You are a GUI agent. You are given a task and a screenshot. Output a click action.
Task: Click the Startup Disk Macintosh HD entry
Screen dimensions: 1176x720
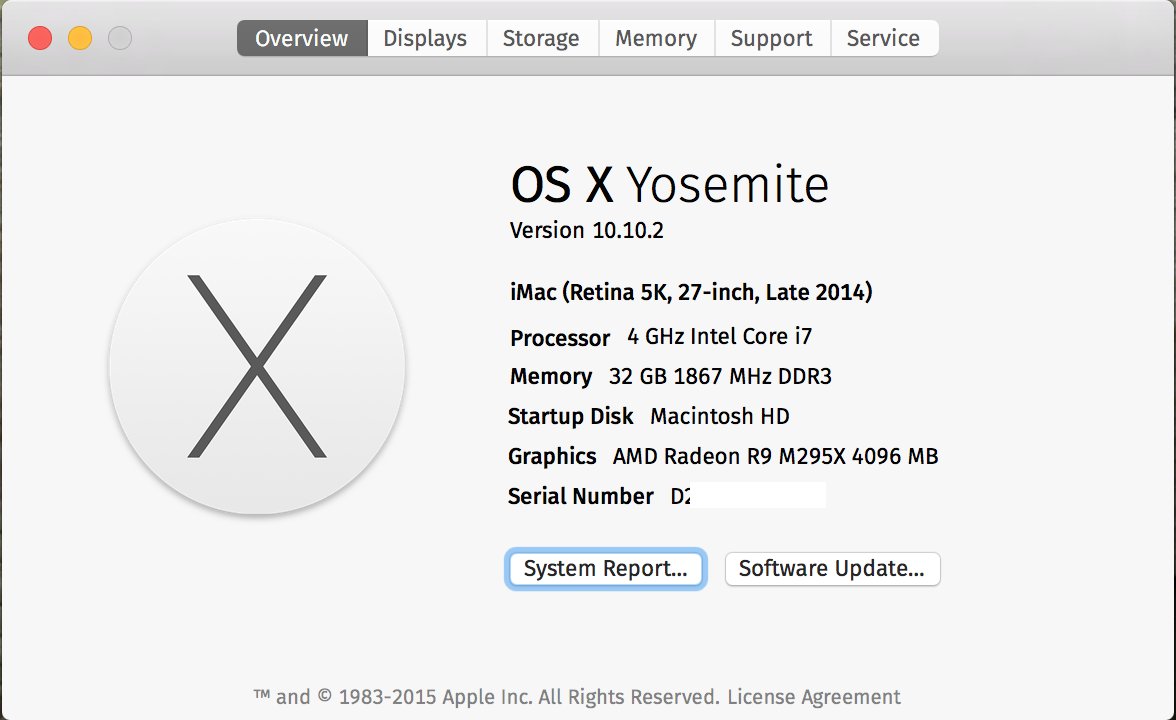pyautogui.click(x=649, y=416)
